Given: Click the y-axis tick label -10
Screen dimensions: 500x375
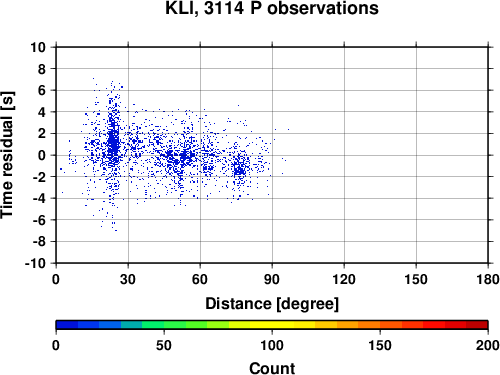Looking at the screenshot, I should click(35, 263).
